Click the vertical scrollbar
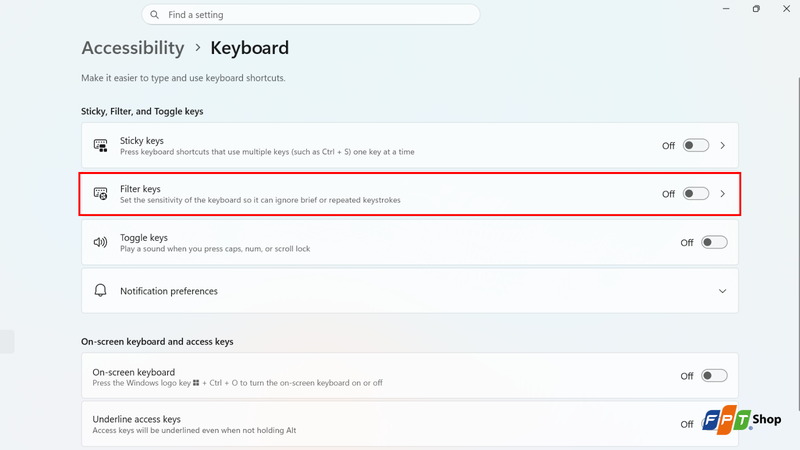The image size is (800, 450). [x=798, y=242]
